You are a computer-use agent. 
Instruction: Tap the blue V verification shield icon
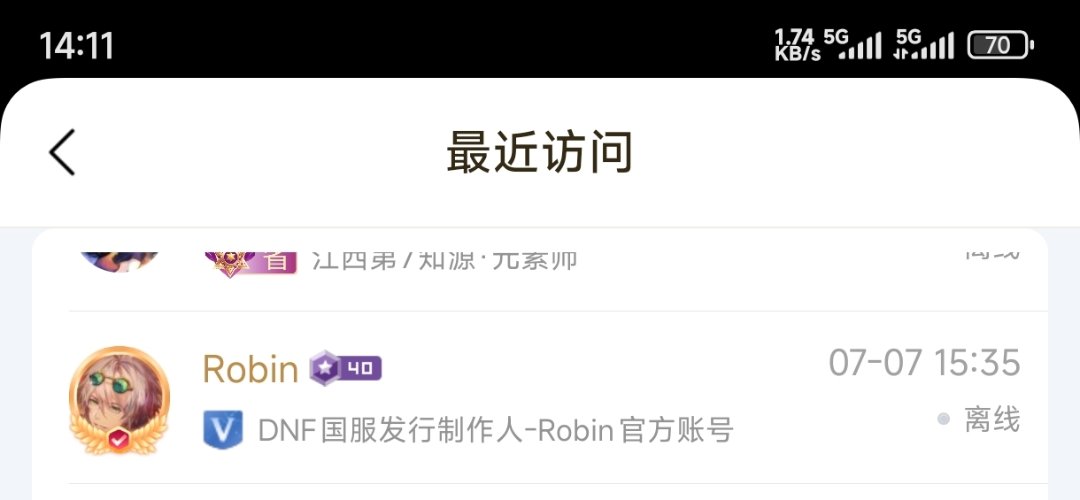click(x=223, y=430)
